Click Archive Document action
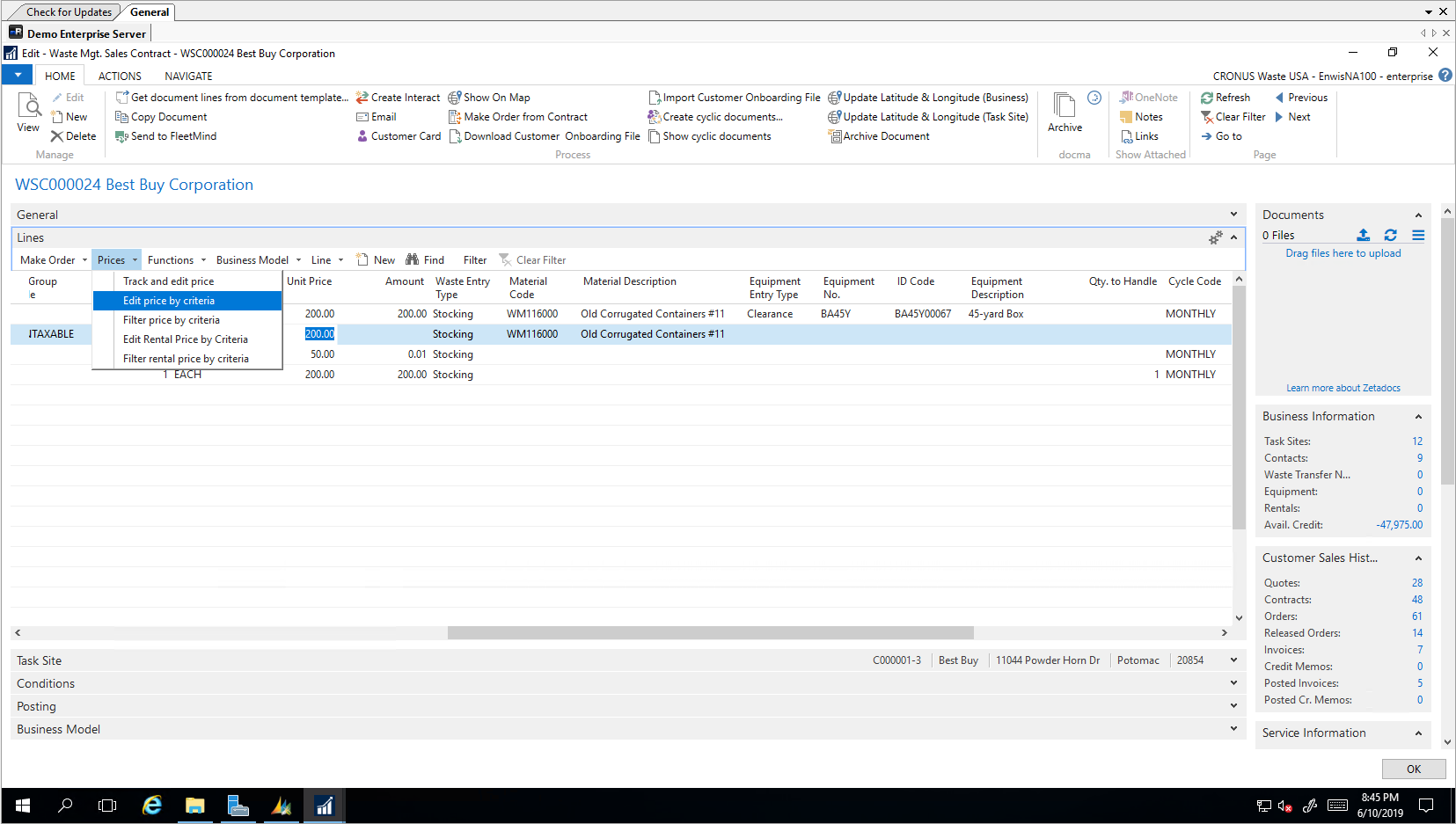The image size is (1456, 824). [x=879, y=136]
